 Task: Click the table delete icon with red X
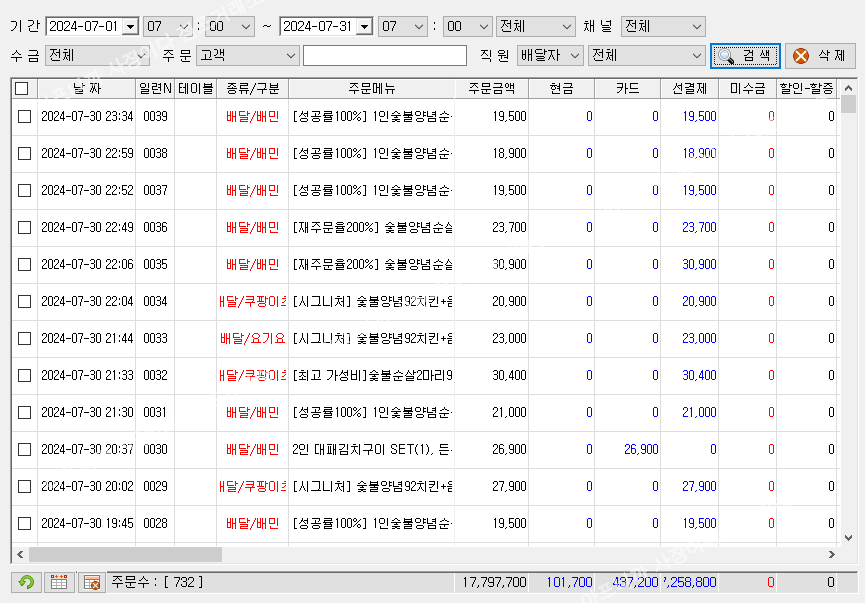click(x=91, y=582)
